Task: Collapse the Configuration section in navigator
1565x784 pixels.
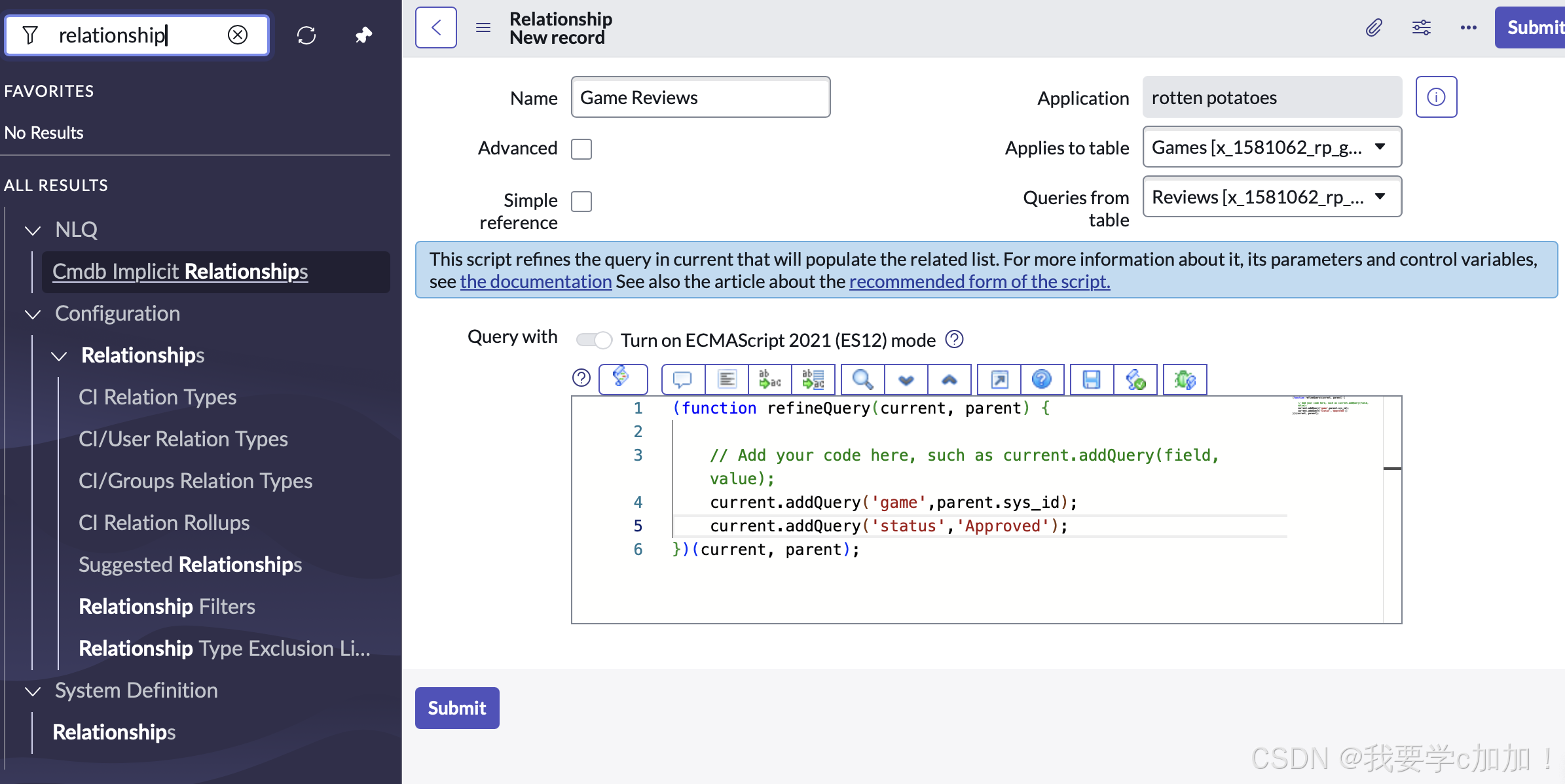Action: coord(33,314)
